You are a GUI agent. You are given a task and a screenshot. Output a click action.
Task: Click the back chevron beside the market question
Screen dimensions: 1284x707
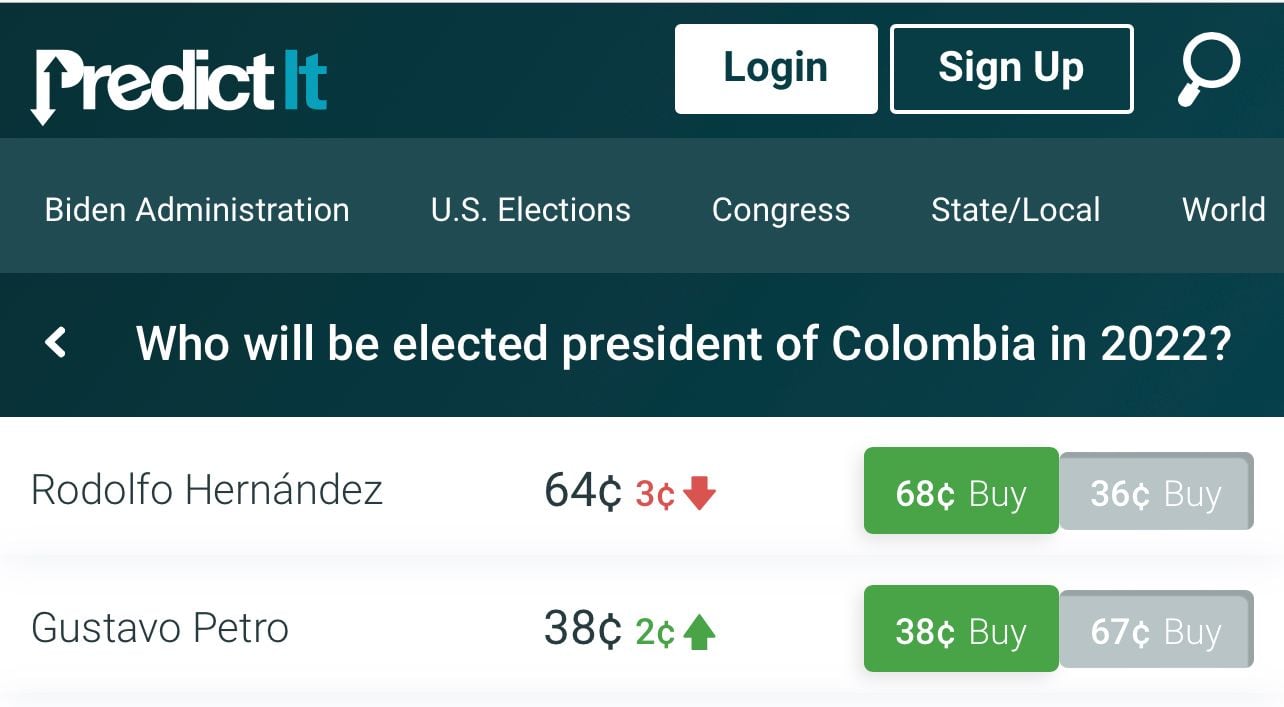[55, 344]
